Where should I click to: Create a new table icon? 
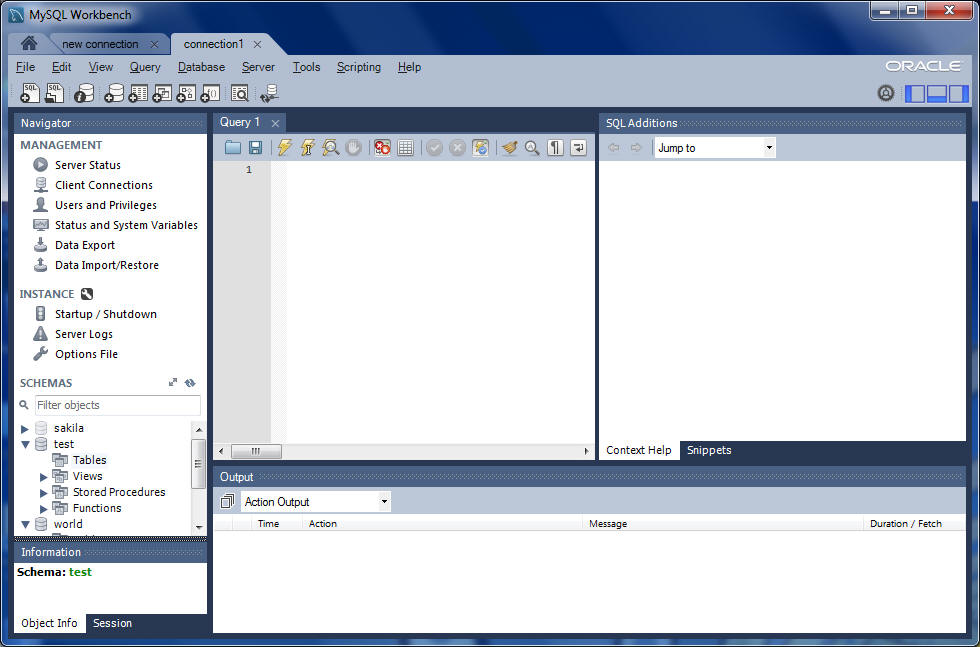point(138,93)
